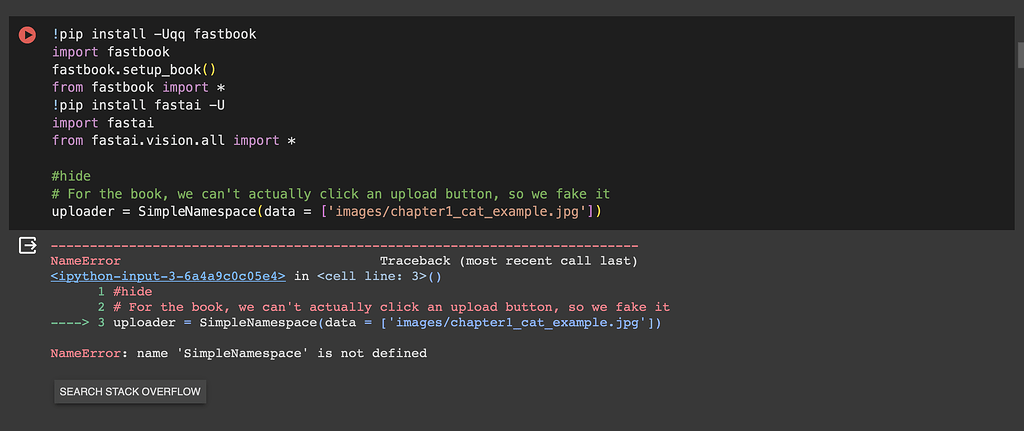1024x431 pixels.
Task: Click the 'import fastbook' code line
Action: (x=110, y=52)
